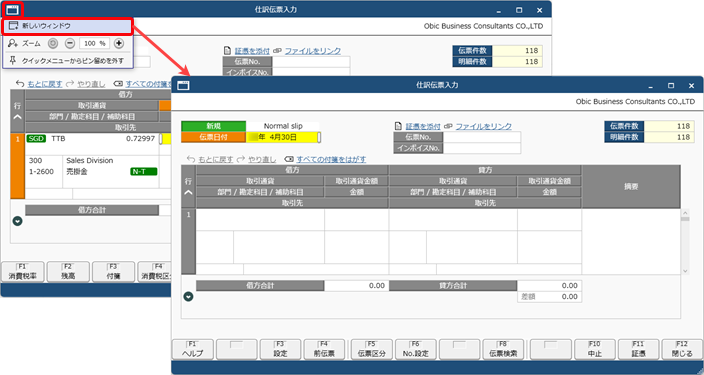This screenshot has width=704, height=375.
Task: Collapse rows with up chevron in front window
Action: pos(189,192)
